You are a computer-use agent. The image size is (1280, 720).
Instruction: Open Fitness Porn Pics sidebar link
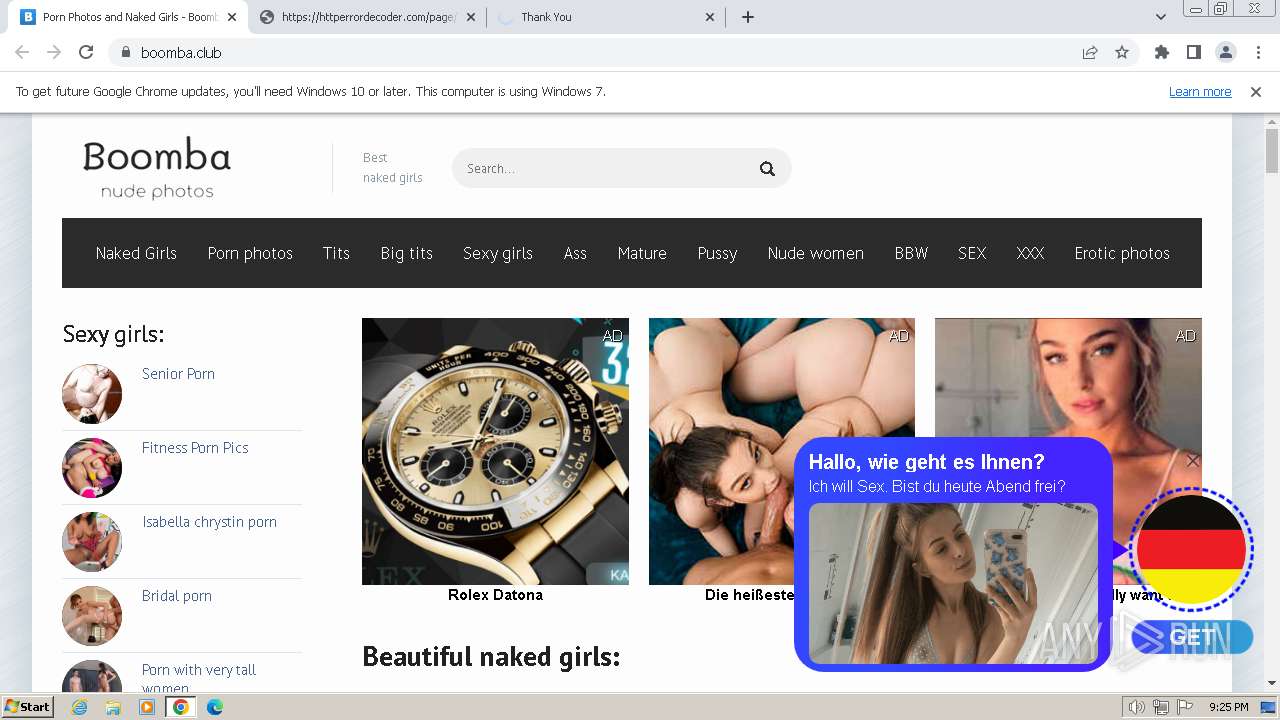[195, 447]
